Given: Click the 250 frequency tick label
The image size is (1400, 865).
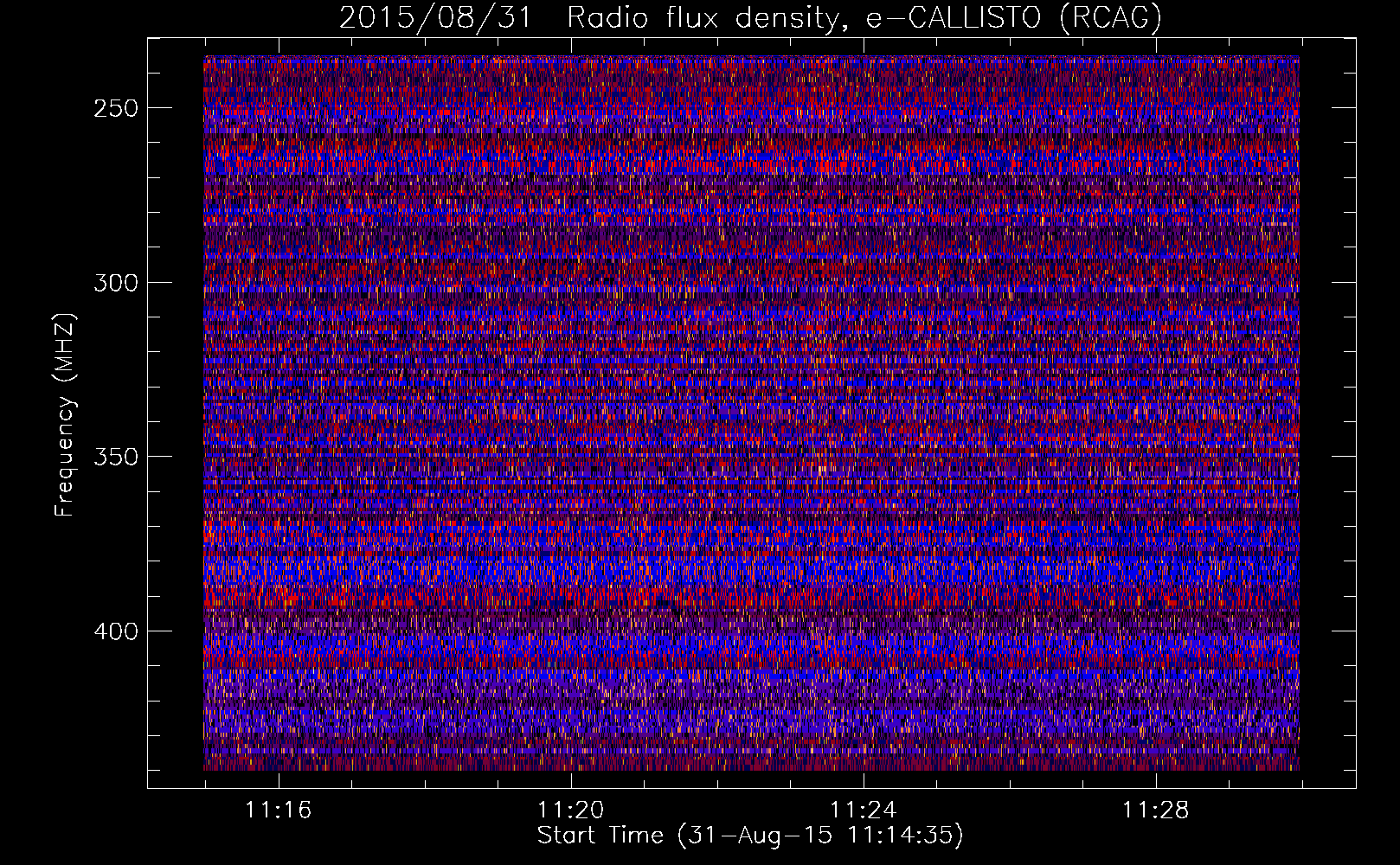Looking at the screenshot, I should 116,108.
